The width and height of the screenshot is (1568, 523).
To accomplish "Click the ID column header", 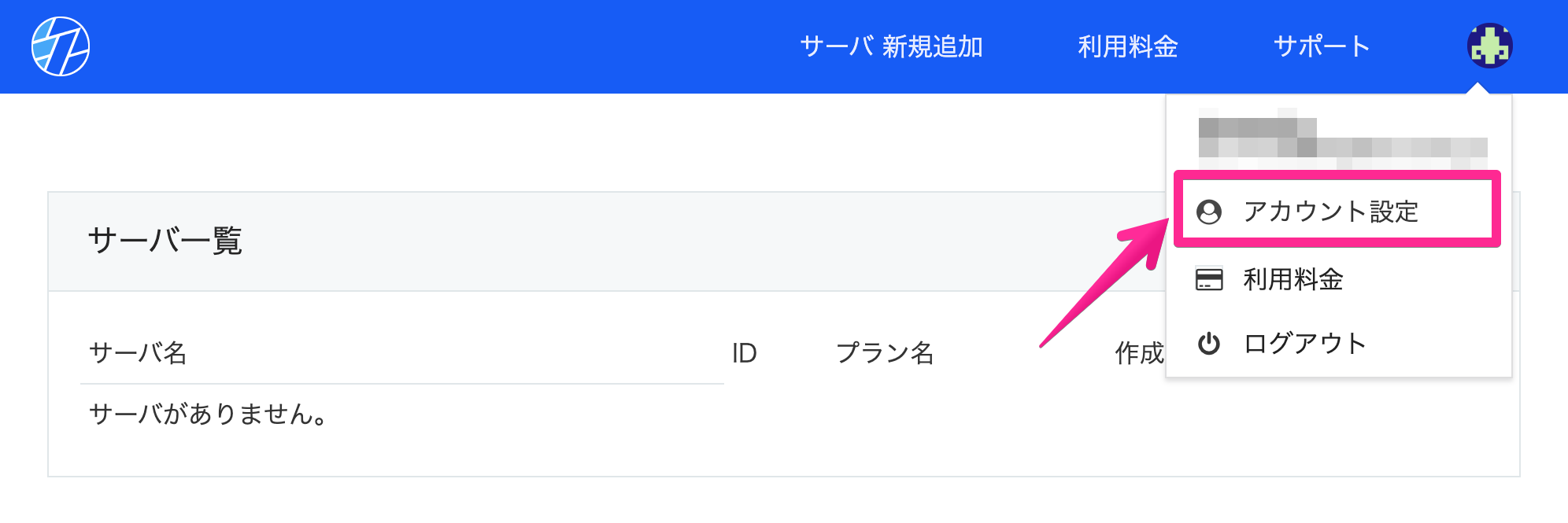I will coord(744,353).
